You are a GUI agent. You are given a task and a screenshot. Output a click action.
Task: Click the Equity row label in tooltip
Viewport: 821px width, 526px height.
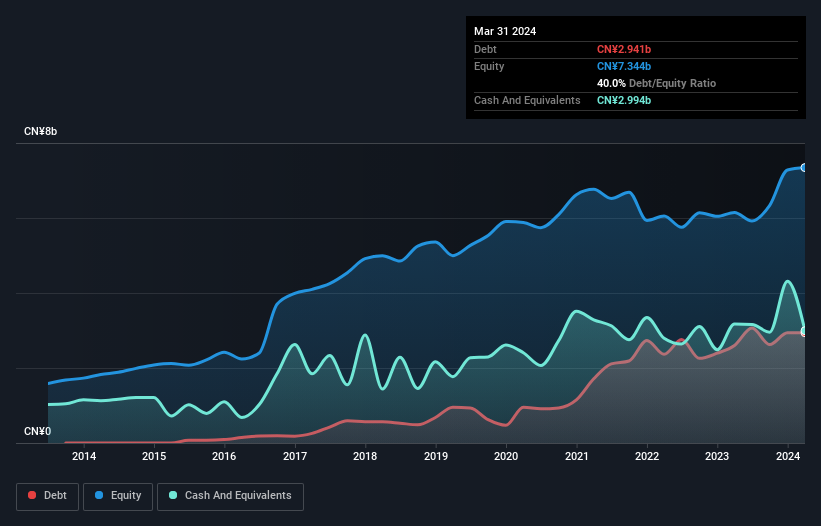pos(489,66)
